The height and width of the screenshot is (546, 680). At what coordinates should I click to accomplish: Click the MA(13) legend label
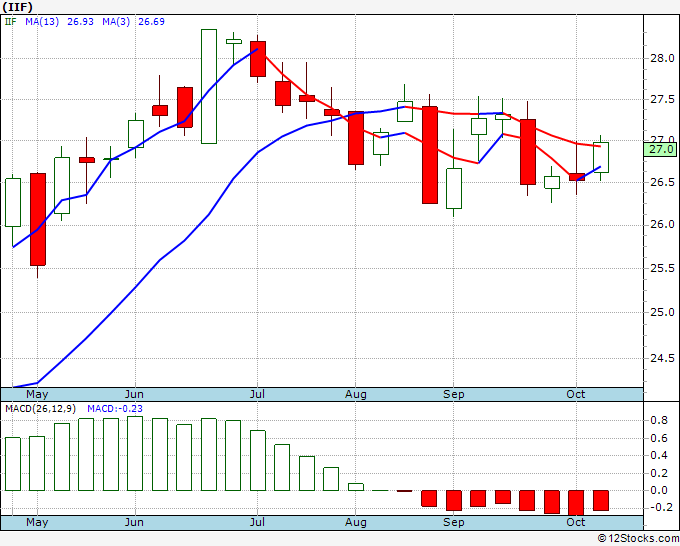click(x=42, y=22)
